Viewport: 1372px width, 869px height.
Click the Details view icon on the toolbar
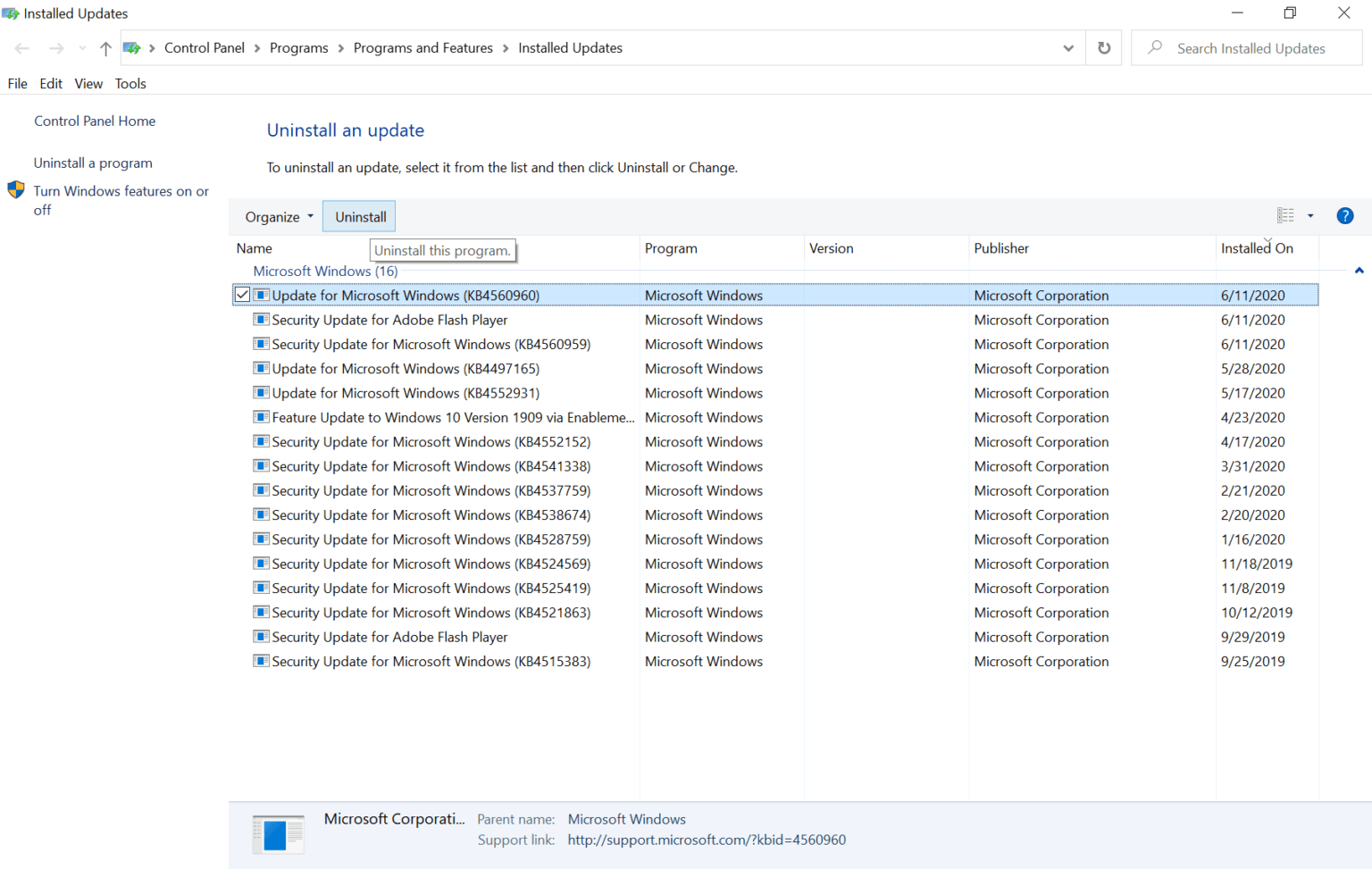click(x=1285, y=215)
